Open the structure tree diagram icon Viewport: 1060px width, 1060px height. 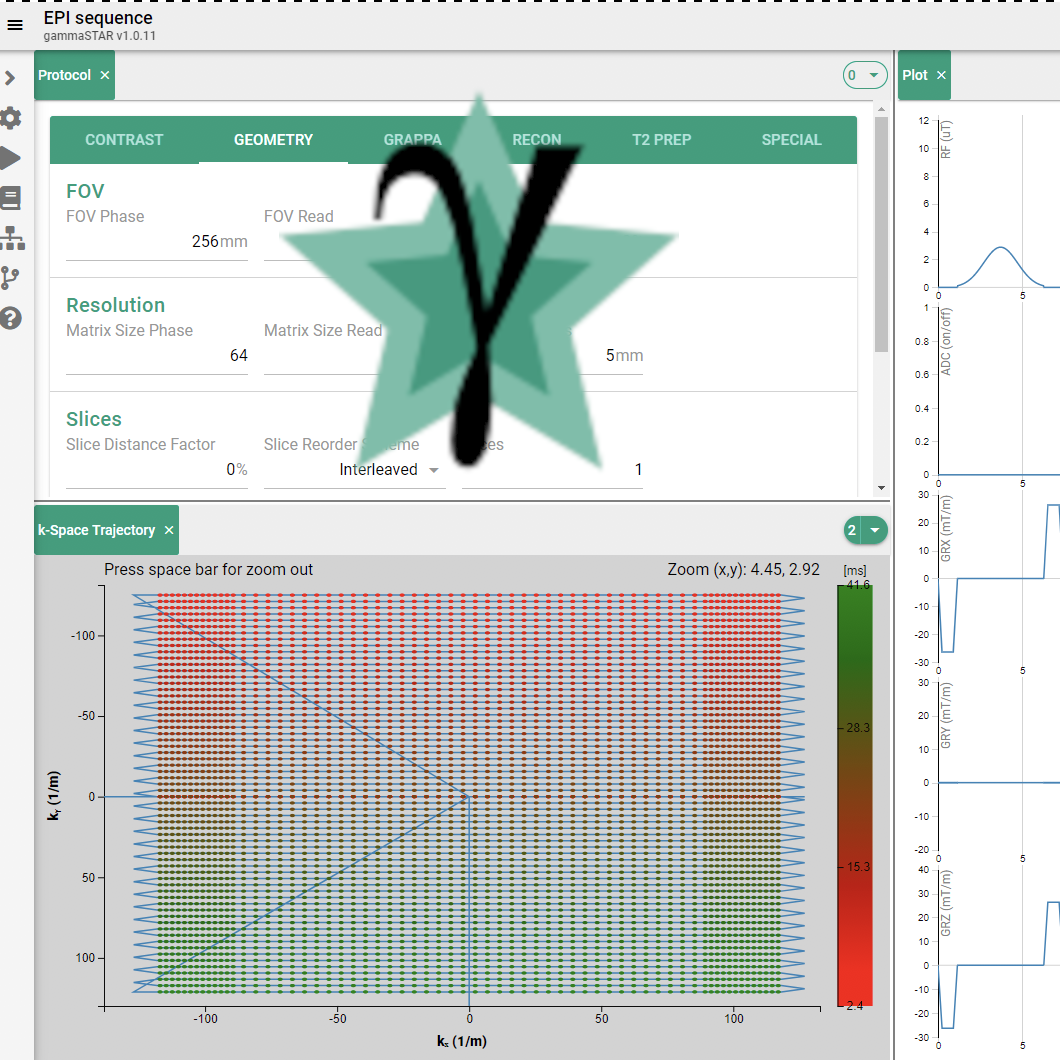pyautogui.click(x=12, y=238)
